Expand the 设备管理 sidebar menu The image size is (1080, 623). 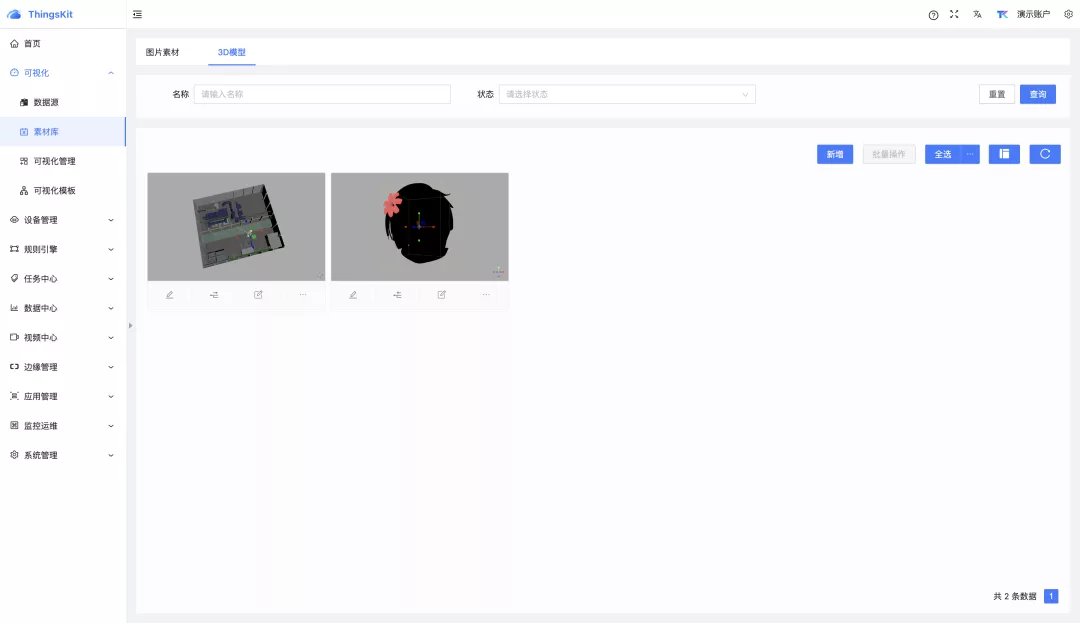click(63, 220)
